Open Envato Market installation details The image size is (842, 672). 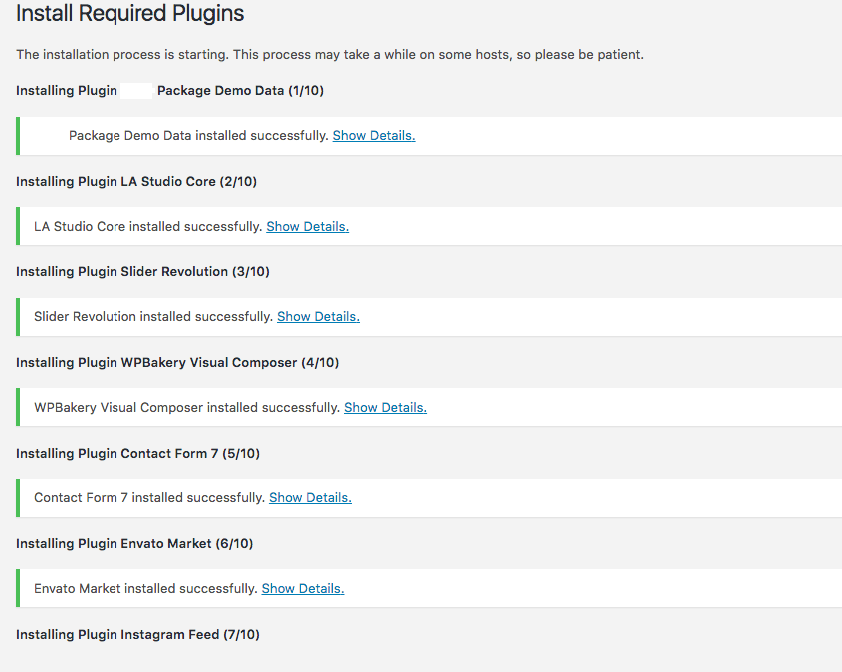302,588
